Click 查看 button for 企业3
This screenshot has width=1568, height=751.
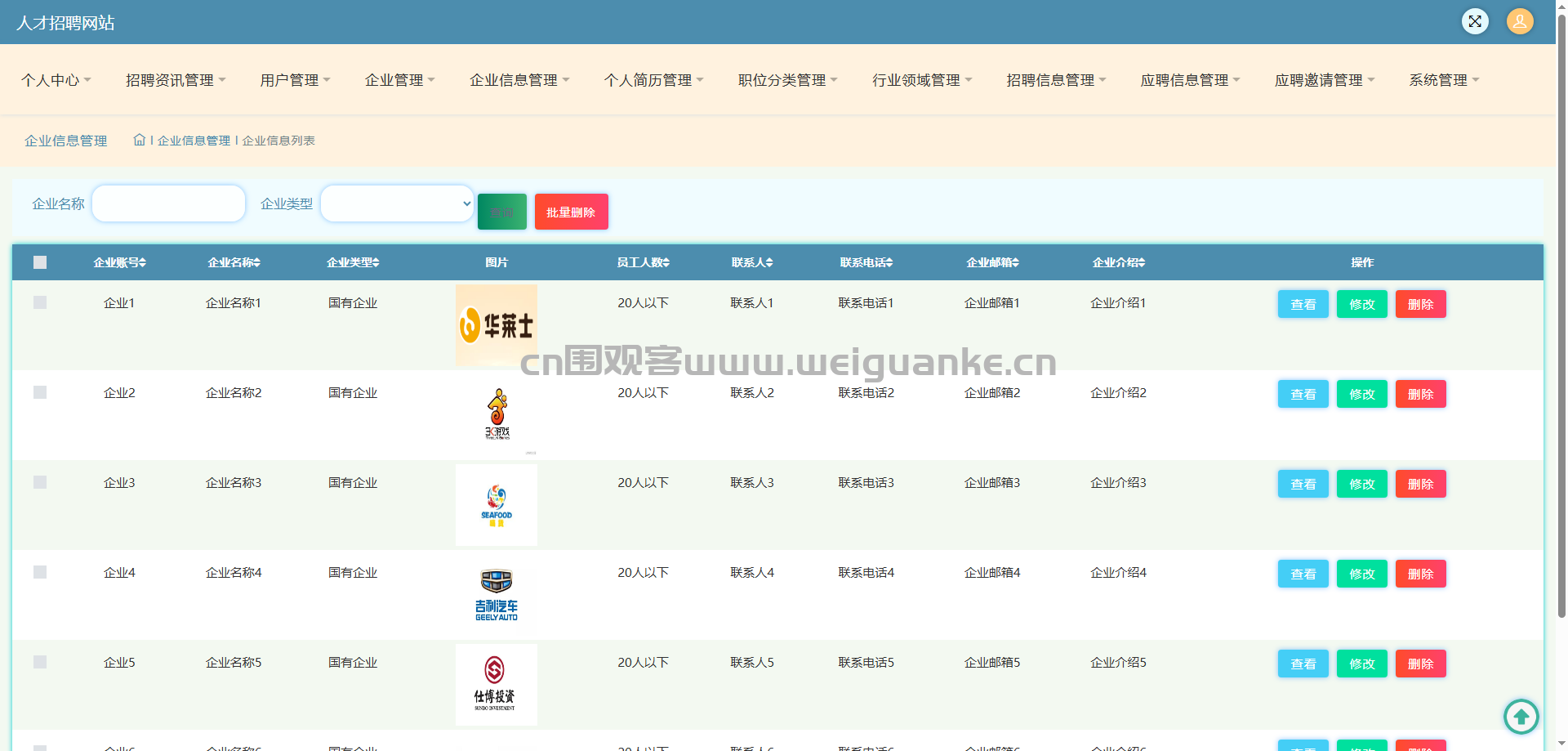[1303, 484]
